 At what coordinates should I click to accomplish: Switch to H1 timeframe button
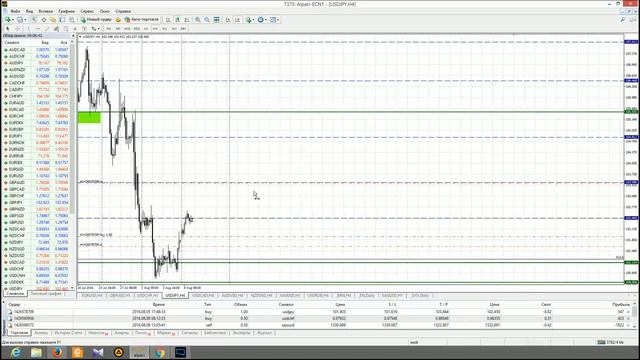click(x=146, y=29)
